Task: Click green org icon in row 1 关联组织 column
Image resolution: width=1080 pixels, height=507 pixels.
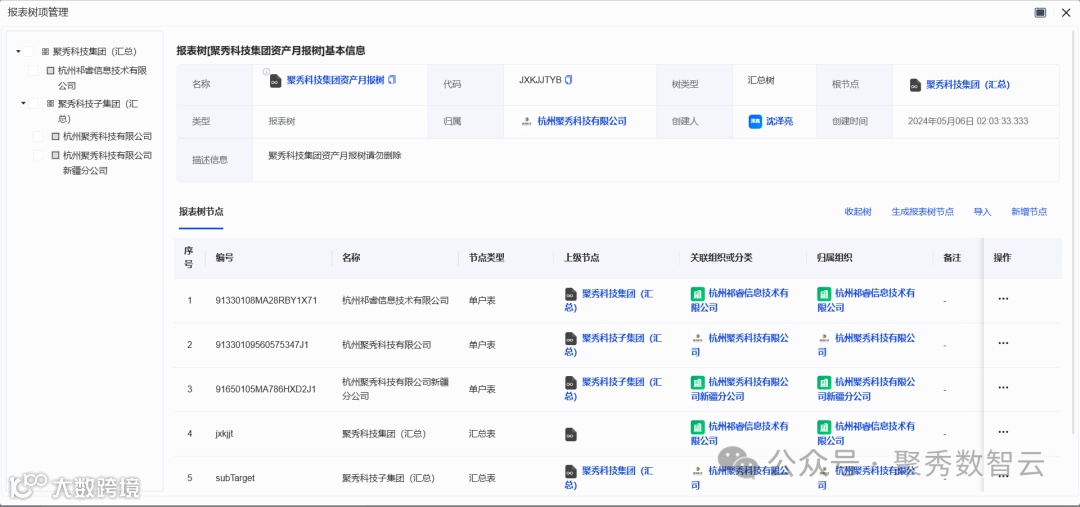Action: point(697,293)
